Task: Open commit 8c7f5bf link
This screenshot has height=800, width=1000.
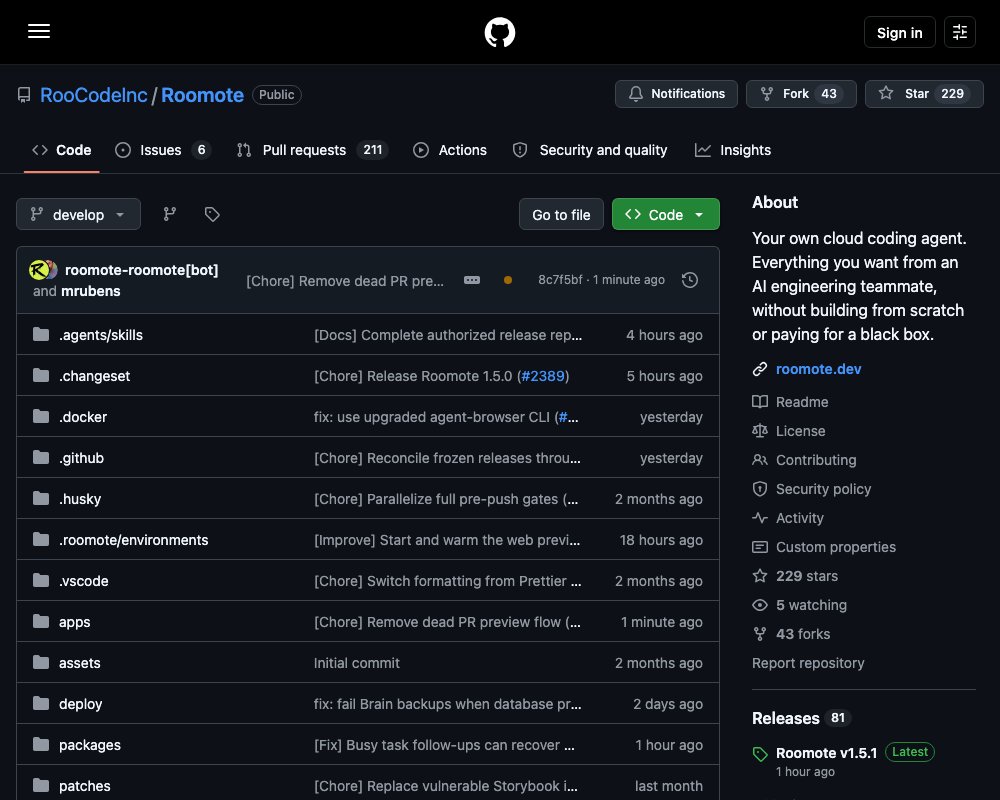Action: 560,280
